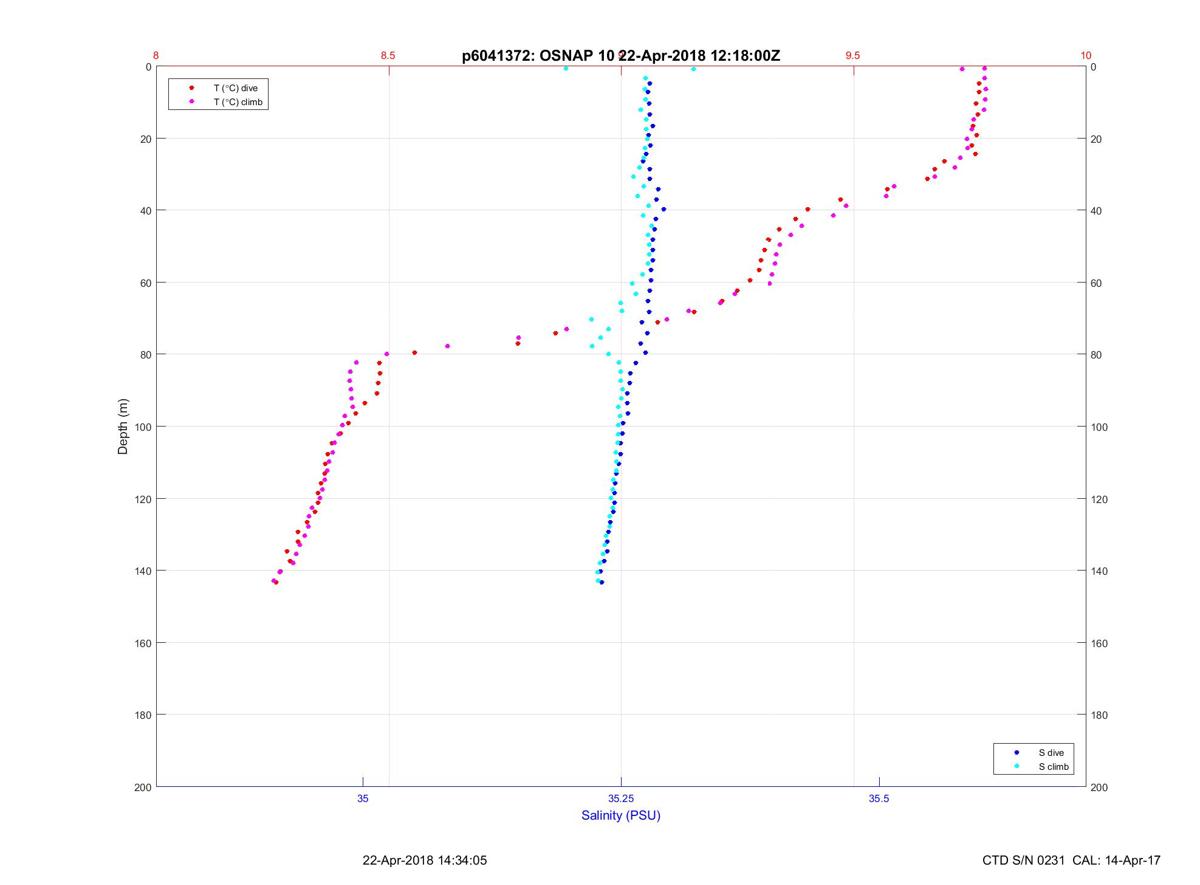Image resolution: width=1200 pixels, height=885 pixels.
Task: Click the 'CTD S/N 0231 CAL: 14-Apr-17' footer text
Action: (x=1072, y=860)
